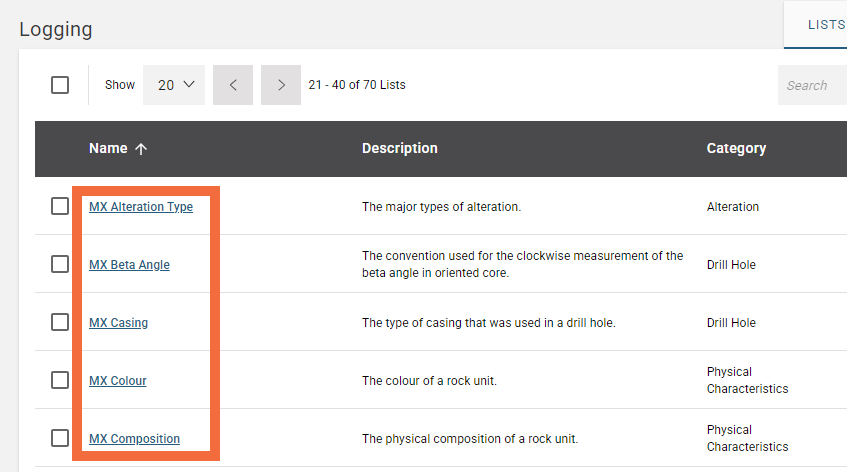Click the Description column header
Viewport: 847px width, 472px height.
point(399,148)
